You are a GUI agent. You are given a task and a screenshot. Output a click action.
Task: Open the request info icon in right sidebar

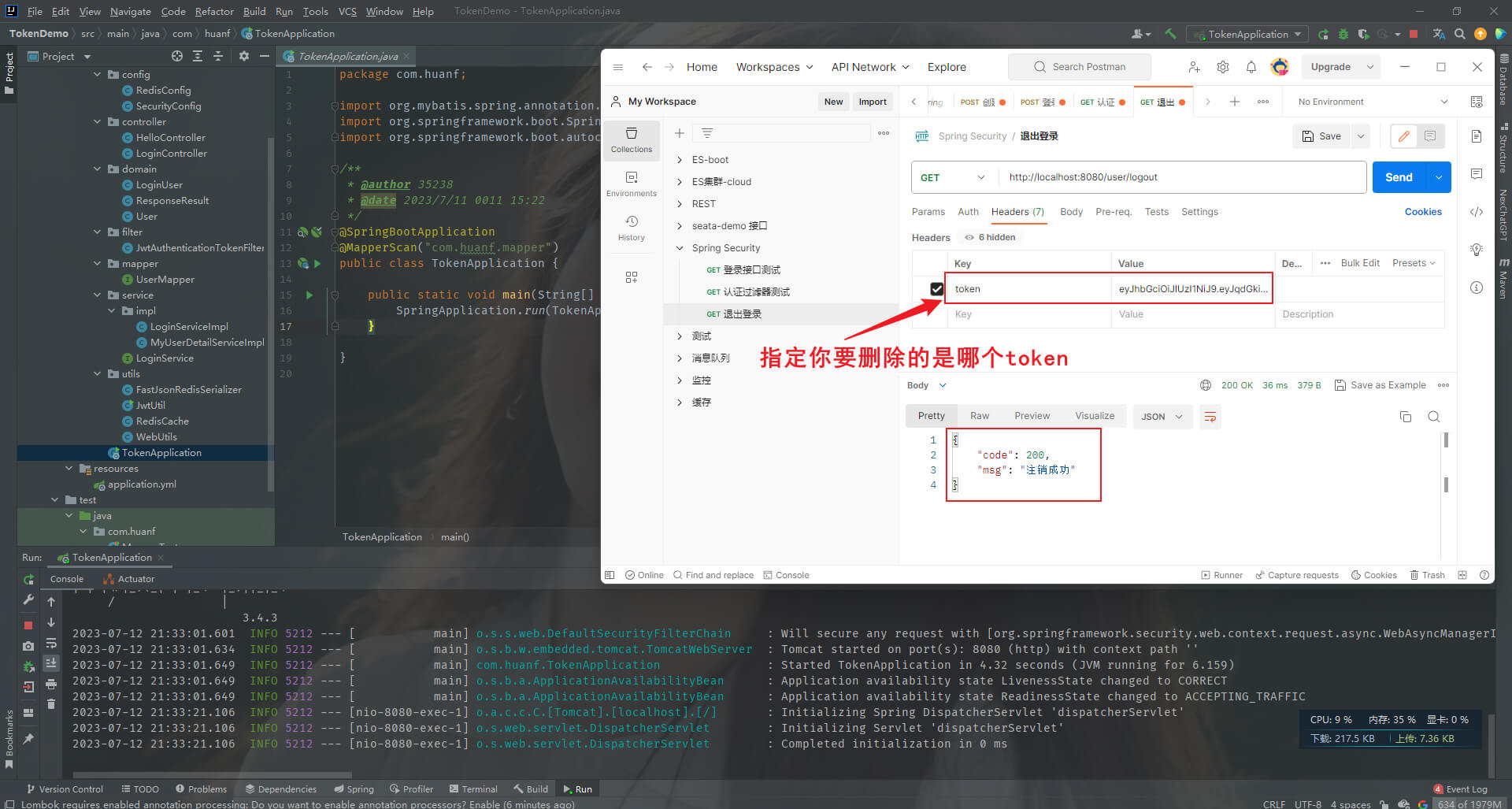coord(1477,288)
